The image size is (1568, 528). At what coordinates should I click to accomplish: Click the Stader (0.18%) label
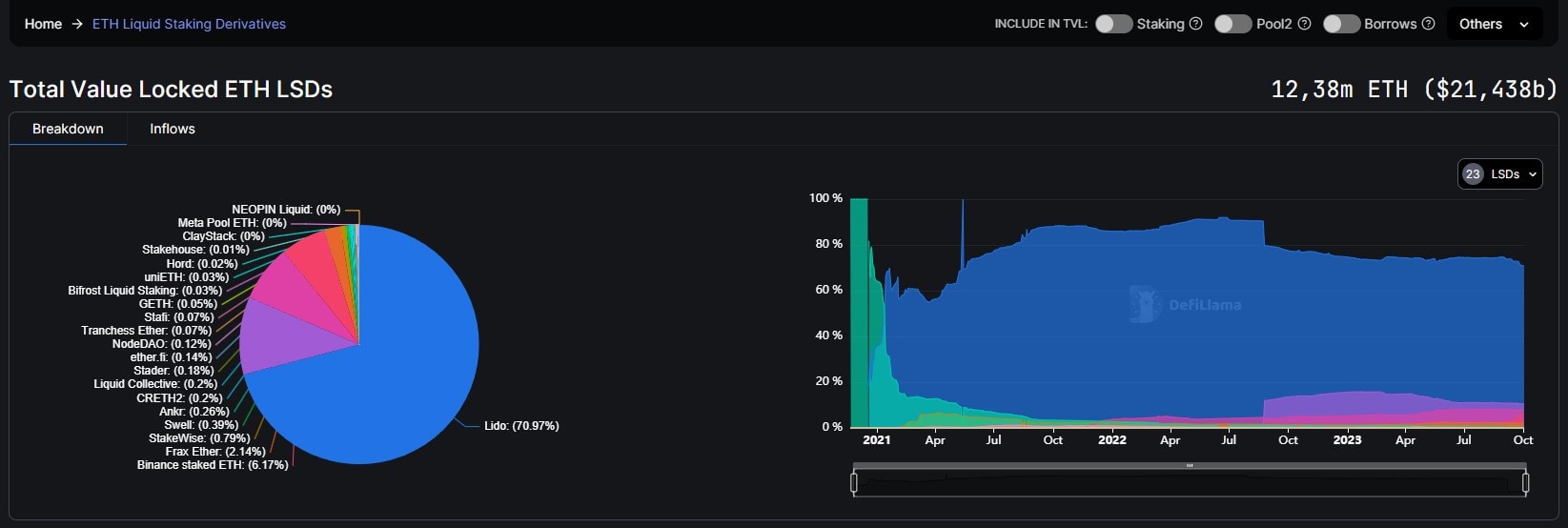click(x=173, y=371)
